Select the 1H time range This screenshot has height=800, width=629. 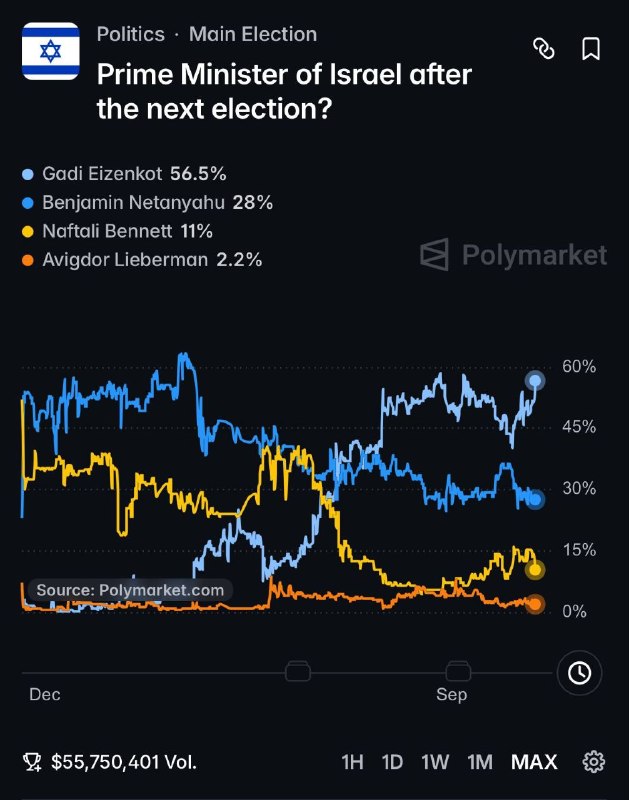point(353,762)
